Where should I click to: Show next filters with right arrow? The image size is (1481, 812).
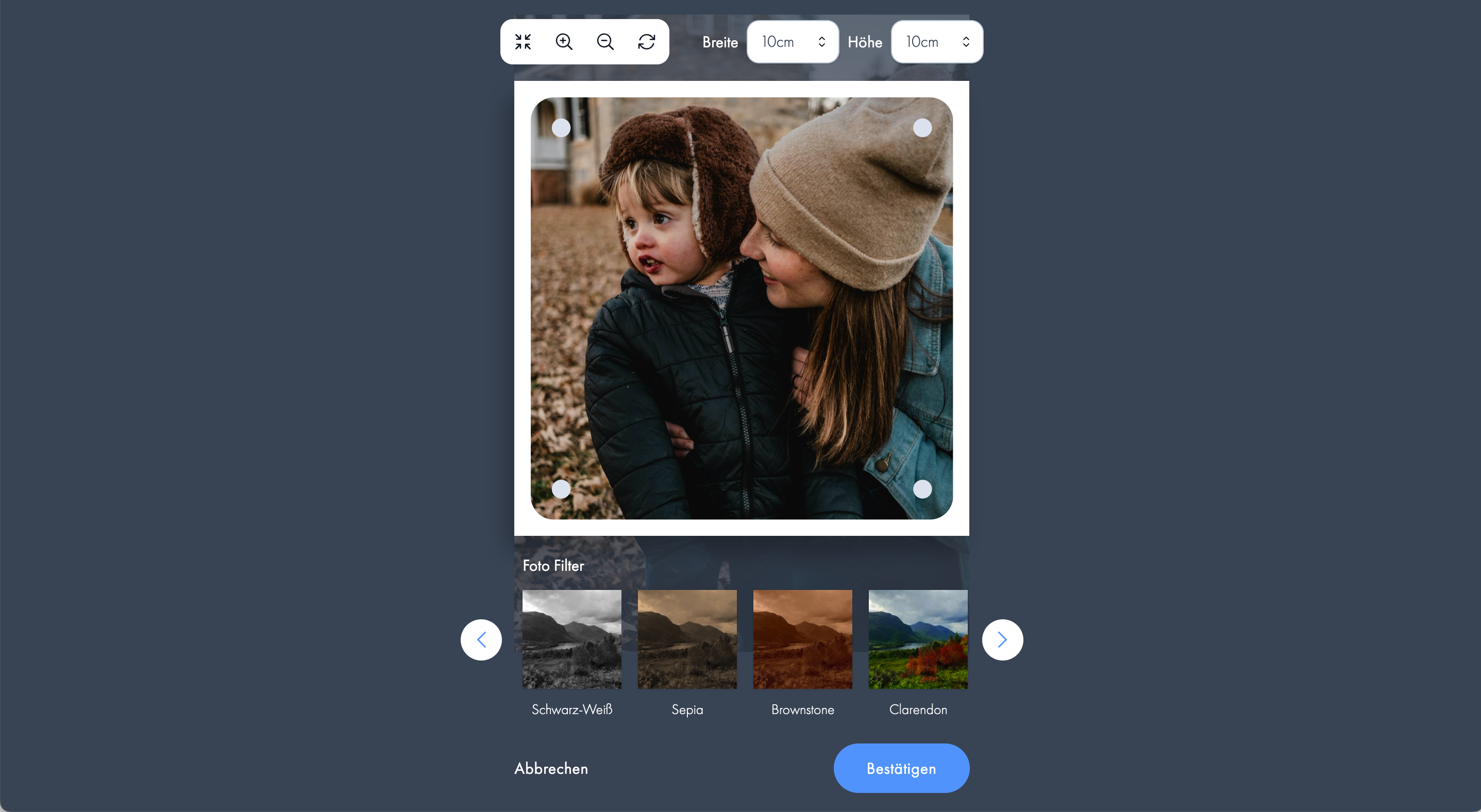[x=1002, y=639]
